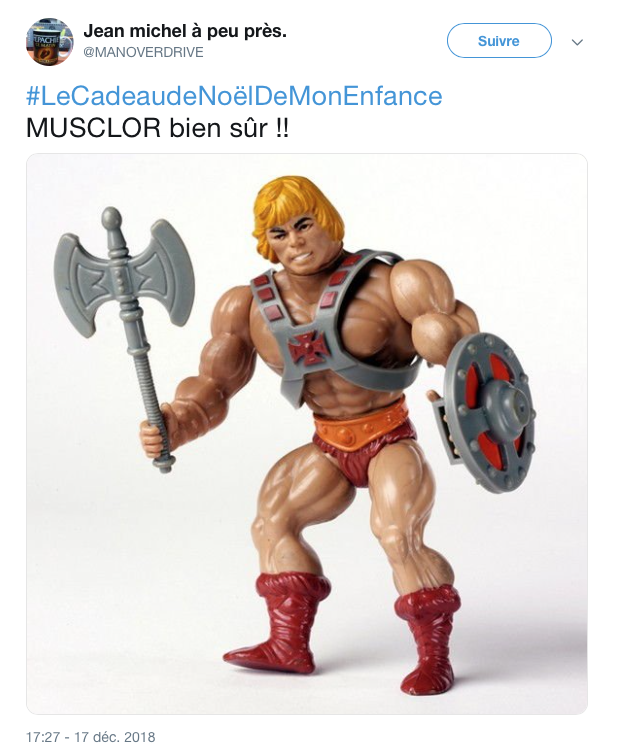The image size is (619, 756).
Task: Open the #LeCadeaudeNoëlDeMonEnfance hashtag link
Action: 234,96
